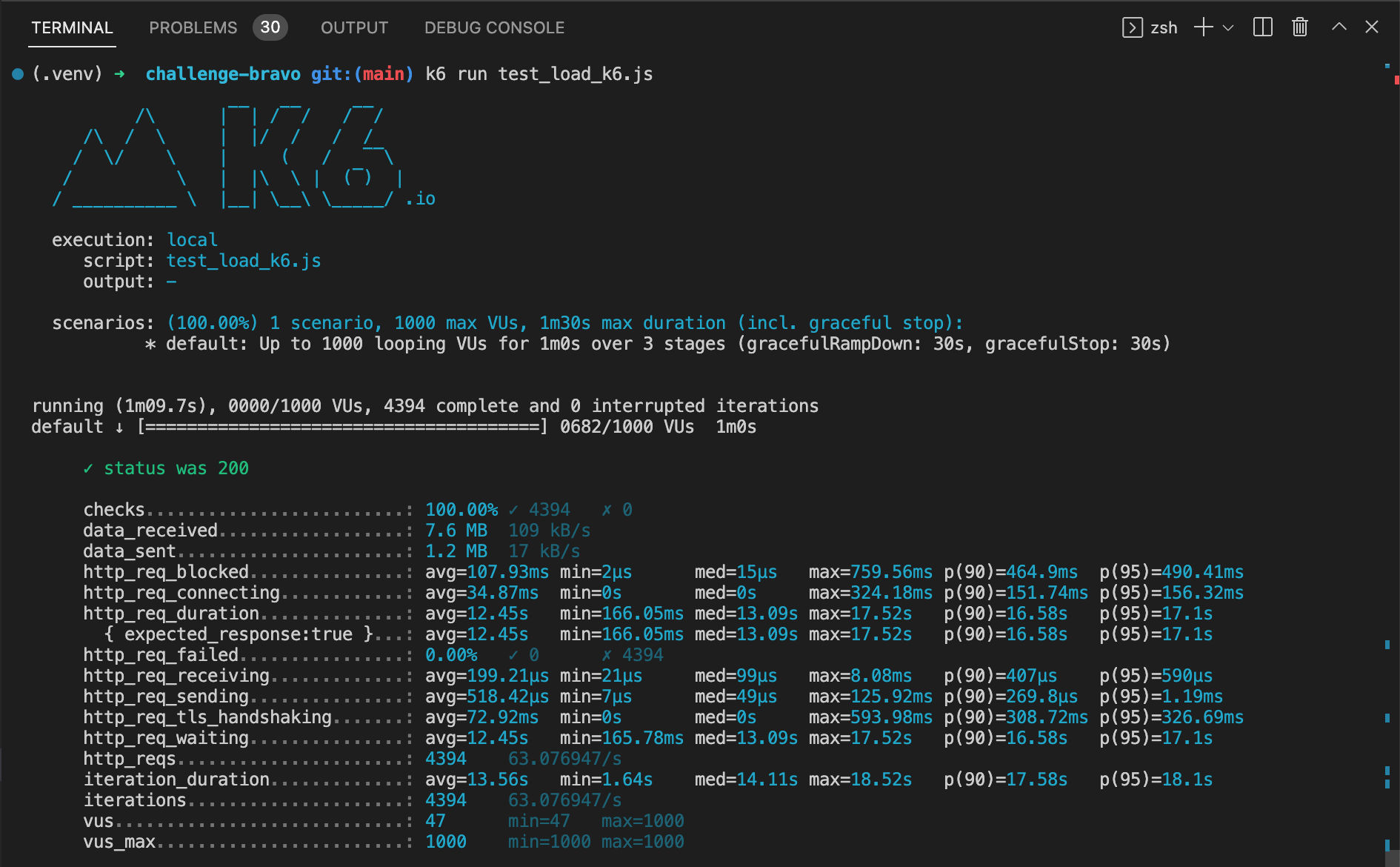Click the challenge-bravo directory name in prompt
Viewport: 1400px width, 867px height.
(x=223, y=74)
